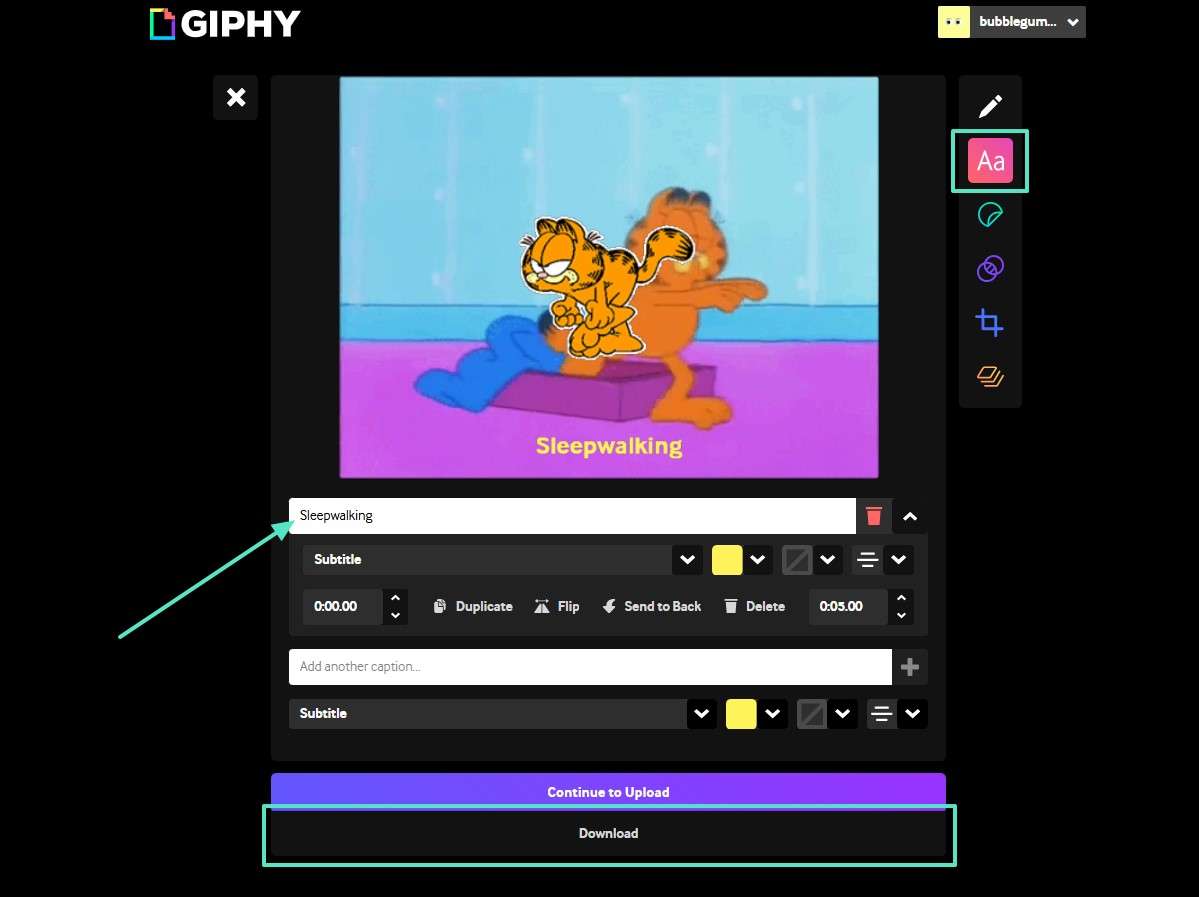Viewport: 1199px width, 897px height.
Task: Click Sleepwalking caption background color swatch
Action: point(797,560)
